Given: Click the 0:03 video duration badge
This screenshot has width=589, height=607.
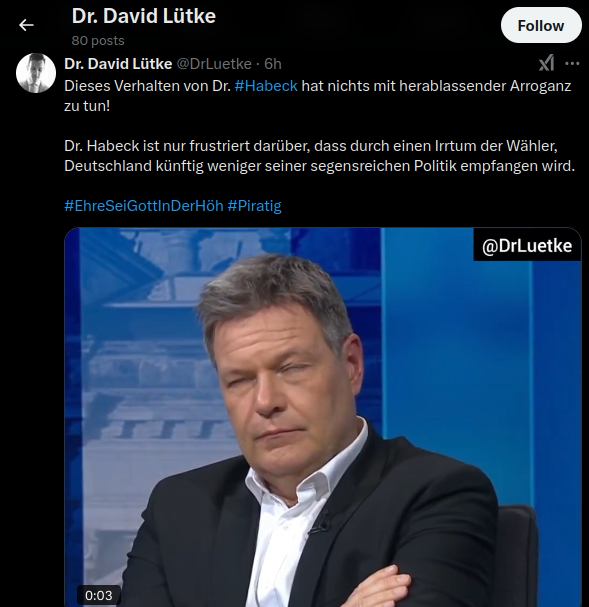Looking at the screenshot, I should 99,595.
